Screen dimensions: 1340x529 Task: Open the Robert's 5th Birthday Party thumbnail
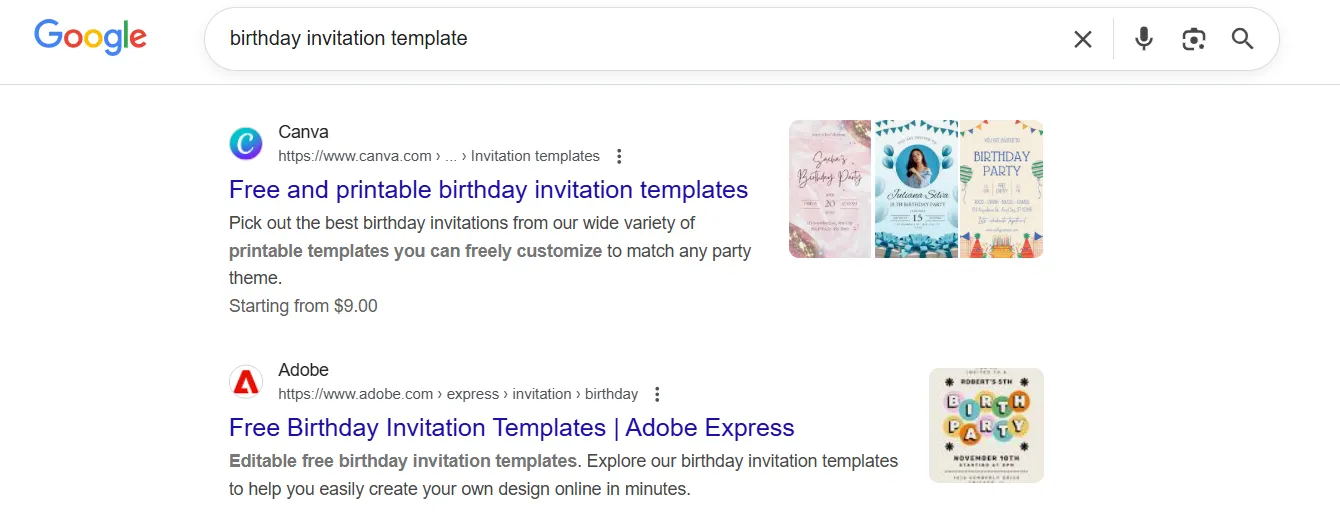(986, 425)
